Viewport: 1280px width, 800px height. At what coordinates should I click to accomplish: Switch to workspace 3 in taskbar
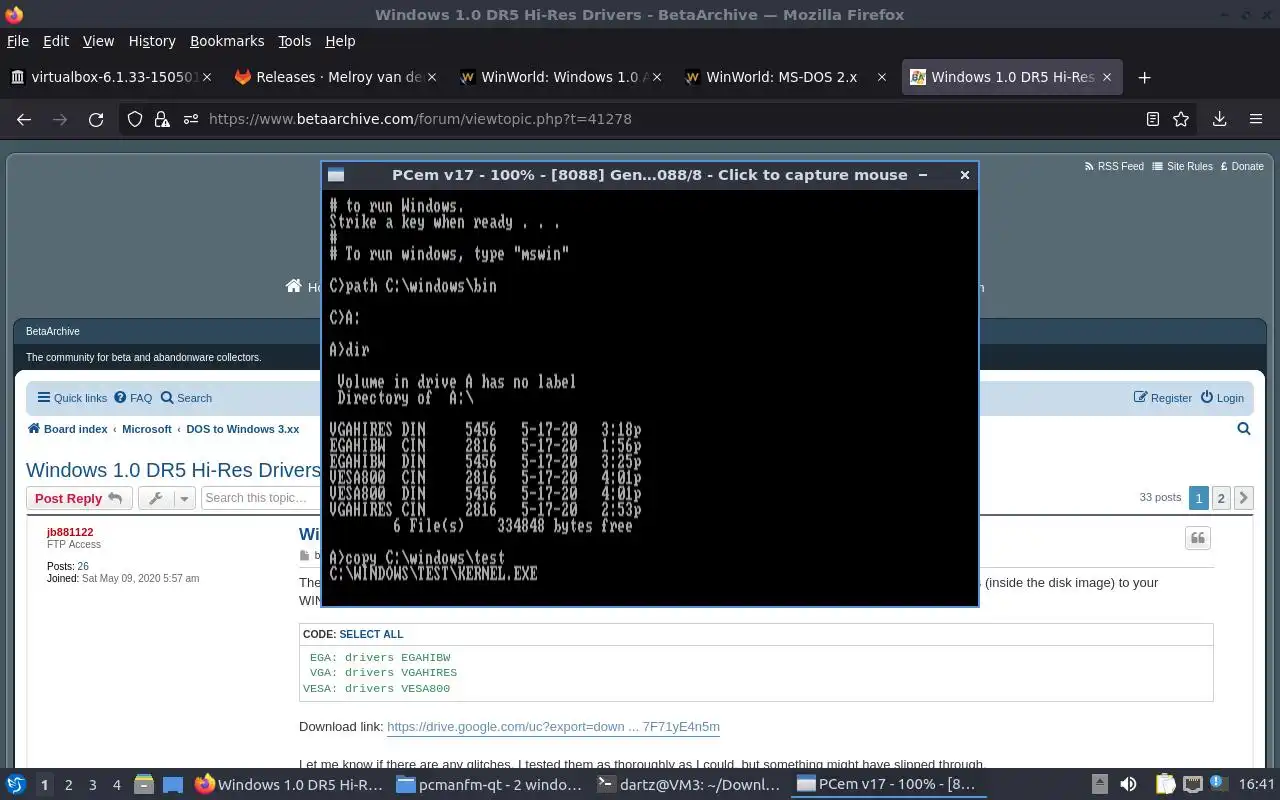(x=93, y=785)
